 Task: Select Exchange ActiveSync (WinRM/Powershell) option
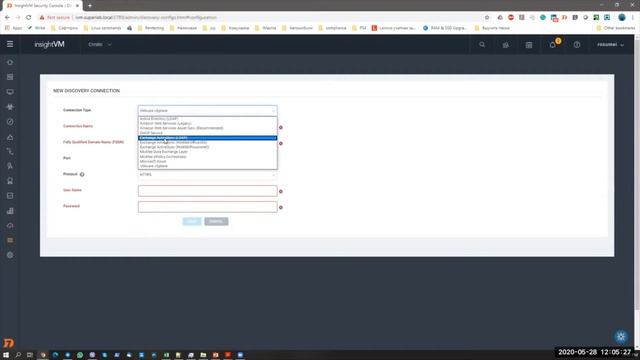pyautogui.click(x=207, y=147)
